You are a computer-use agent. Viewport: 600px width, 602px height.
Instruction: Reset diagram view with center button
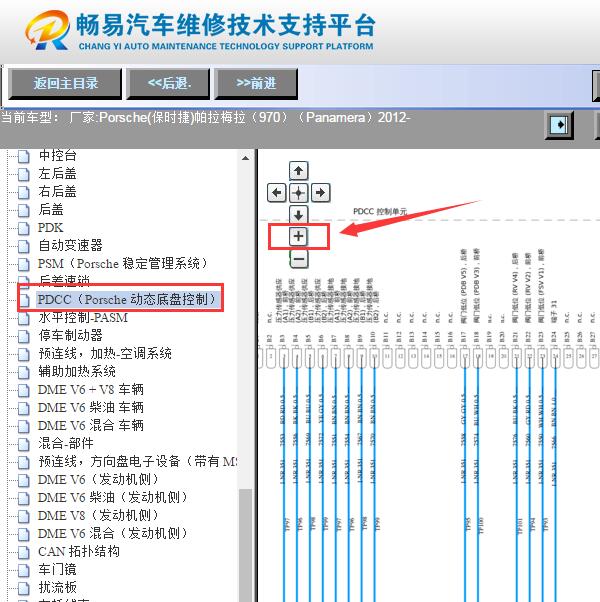298,192
